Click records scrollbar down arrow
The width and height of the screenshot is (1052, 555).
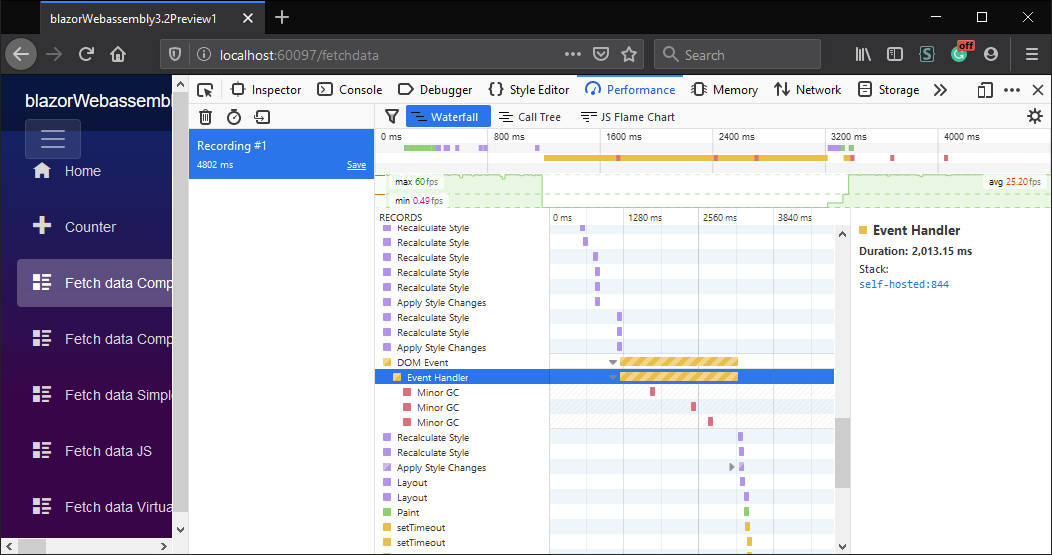point(842,547)
